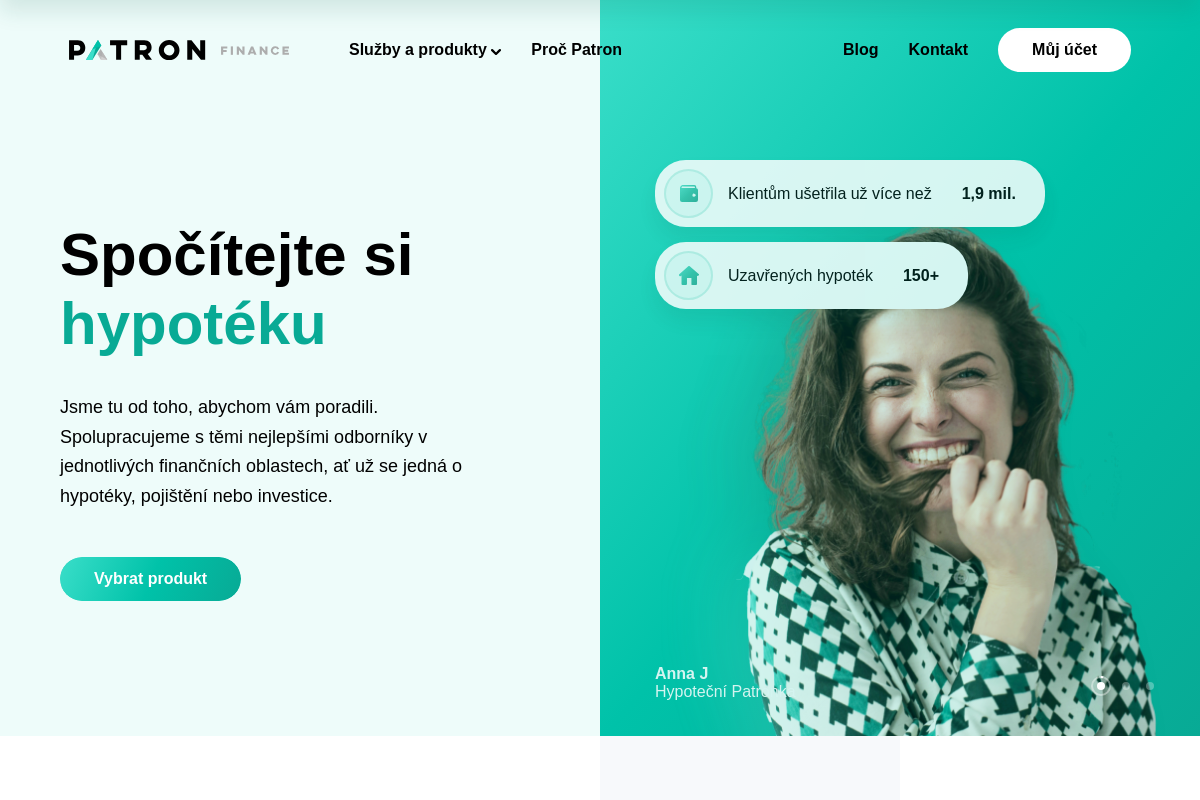Select the first active carousel dot
The image size is (1200, 800).
pyautogui.click(x=1101, y=686)
